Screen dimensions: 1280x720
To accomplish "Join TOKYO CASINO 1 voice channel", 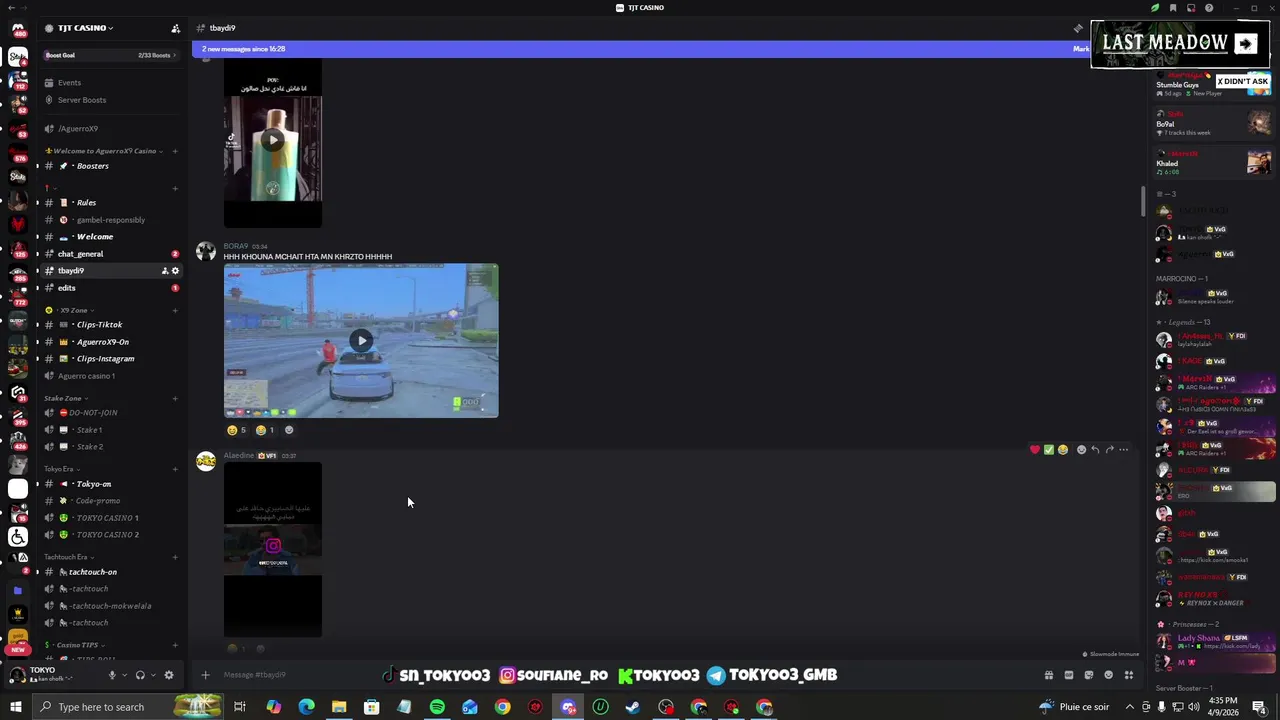I will [112, 518].
